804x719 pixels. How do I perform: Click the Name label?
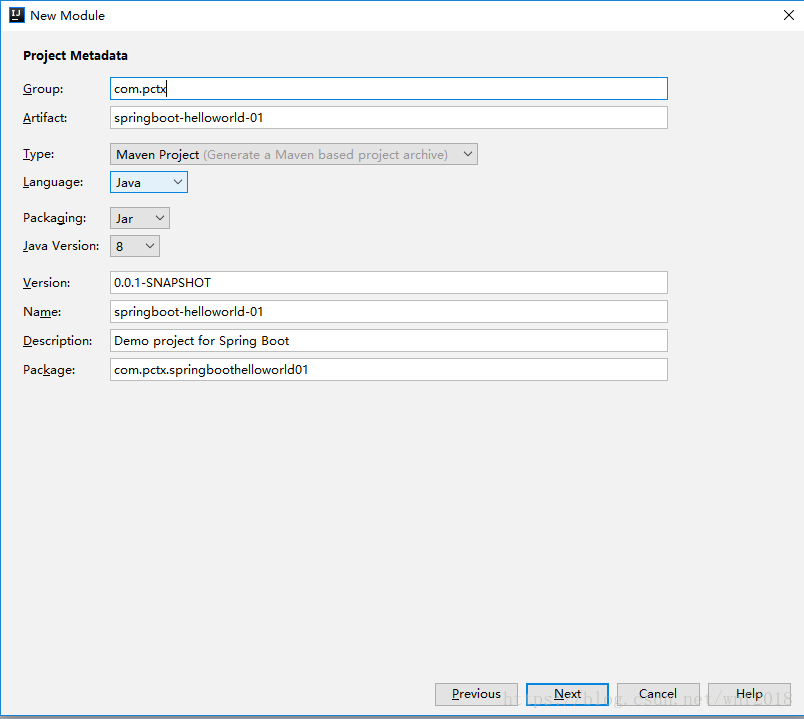[x=42, y=311]
